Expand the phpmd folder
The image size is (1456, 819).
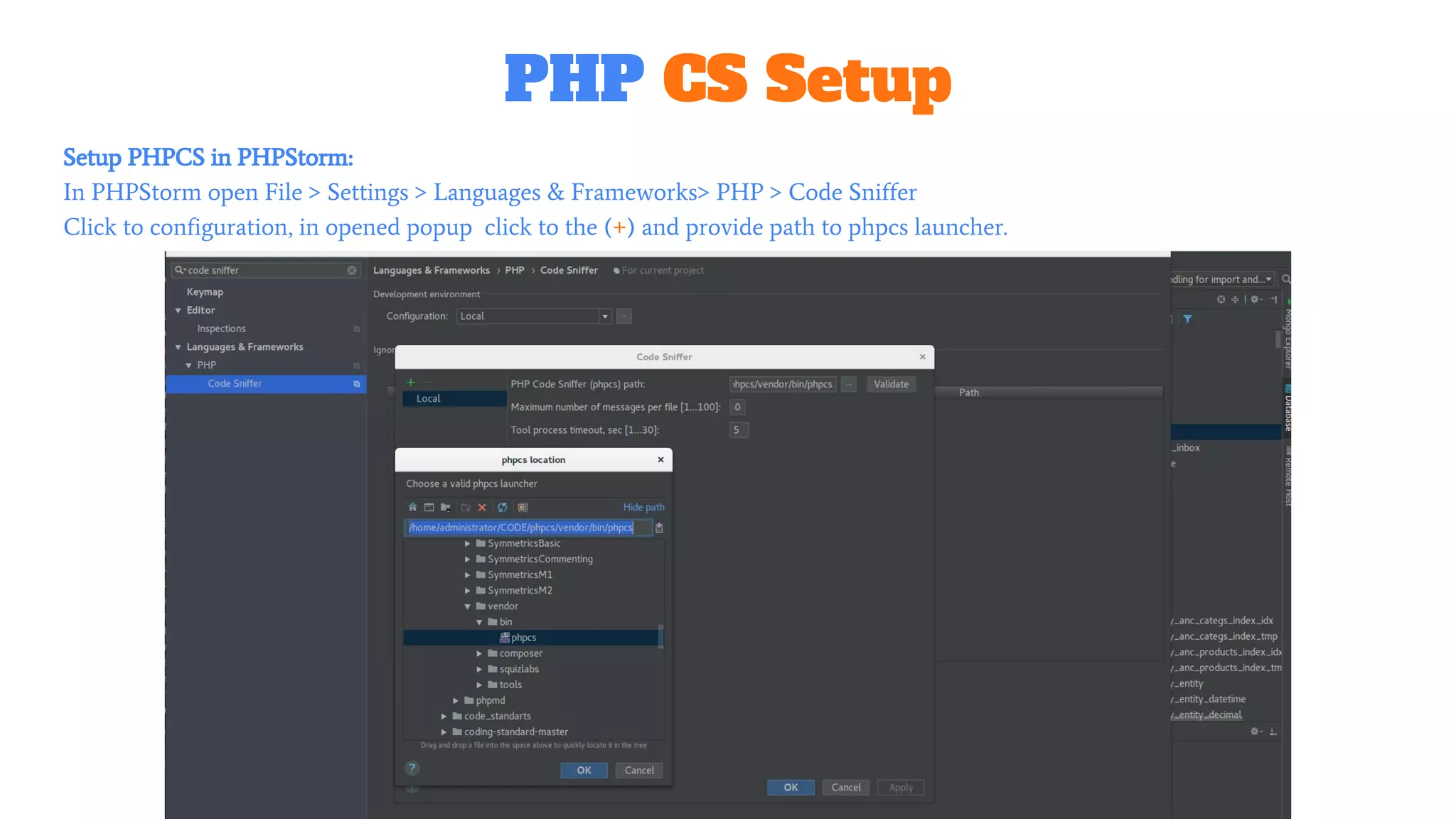click(x=456, y=700)
